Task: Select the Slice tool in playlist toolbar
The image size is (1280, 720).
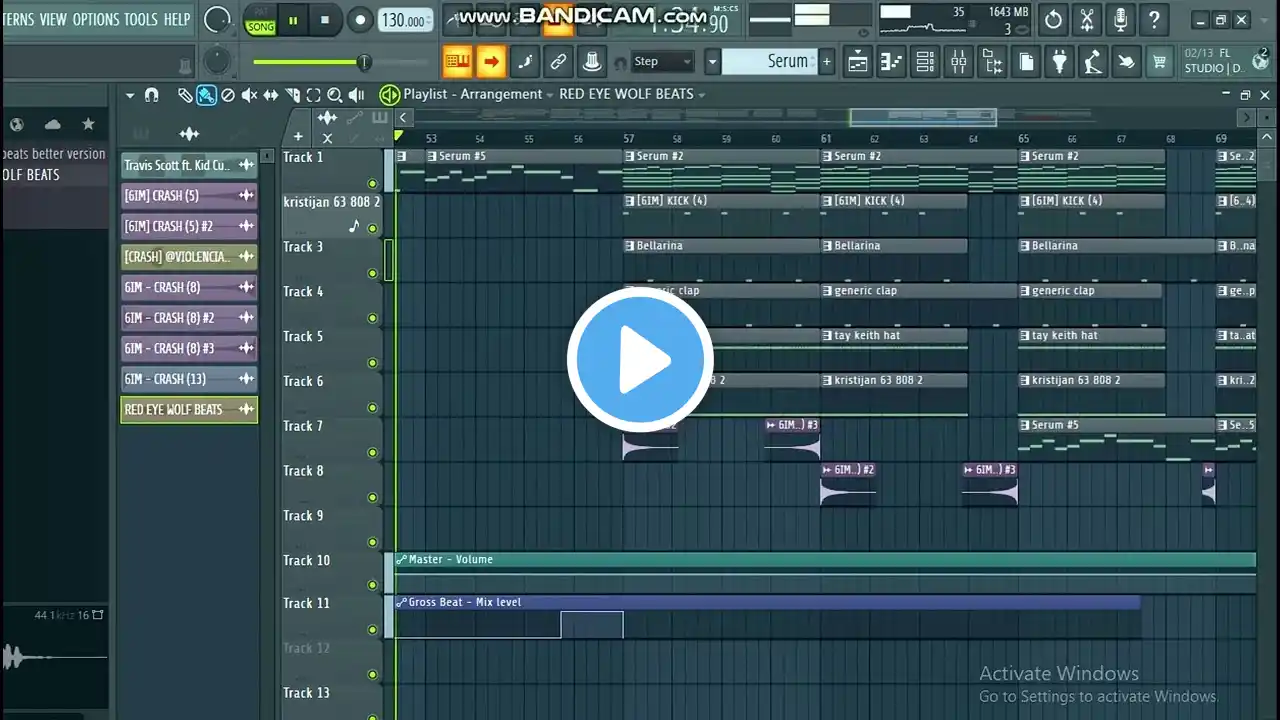Action: pyautogui.click(x=292, y=95)
